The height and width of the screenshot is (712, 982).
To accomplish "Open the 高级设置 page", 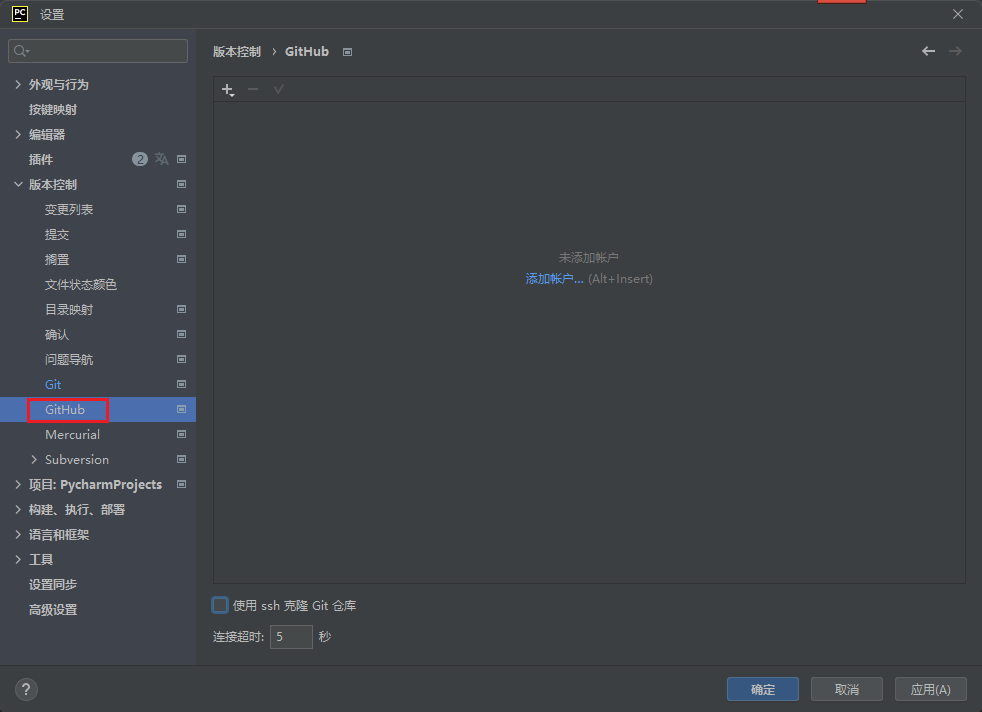I will click(53, 610).
